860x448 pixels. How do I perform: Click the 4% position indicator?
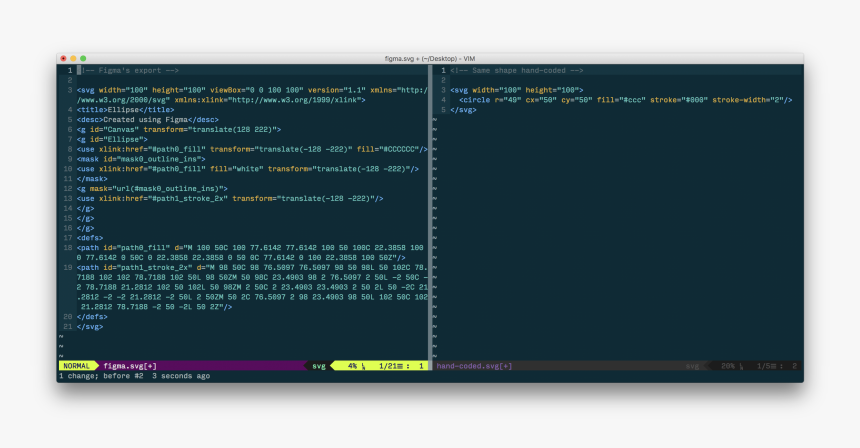(x=352, y=366)
